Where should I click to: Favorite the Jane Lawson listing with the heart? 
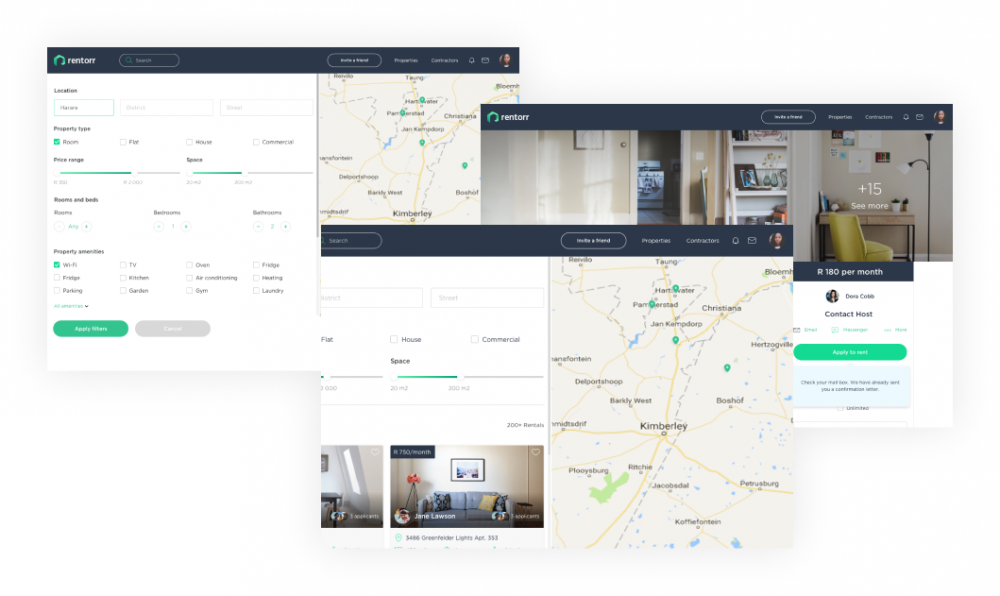pyautogui.click(x=536, y=452)
